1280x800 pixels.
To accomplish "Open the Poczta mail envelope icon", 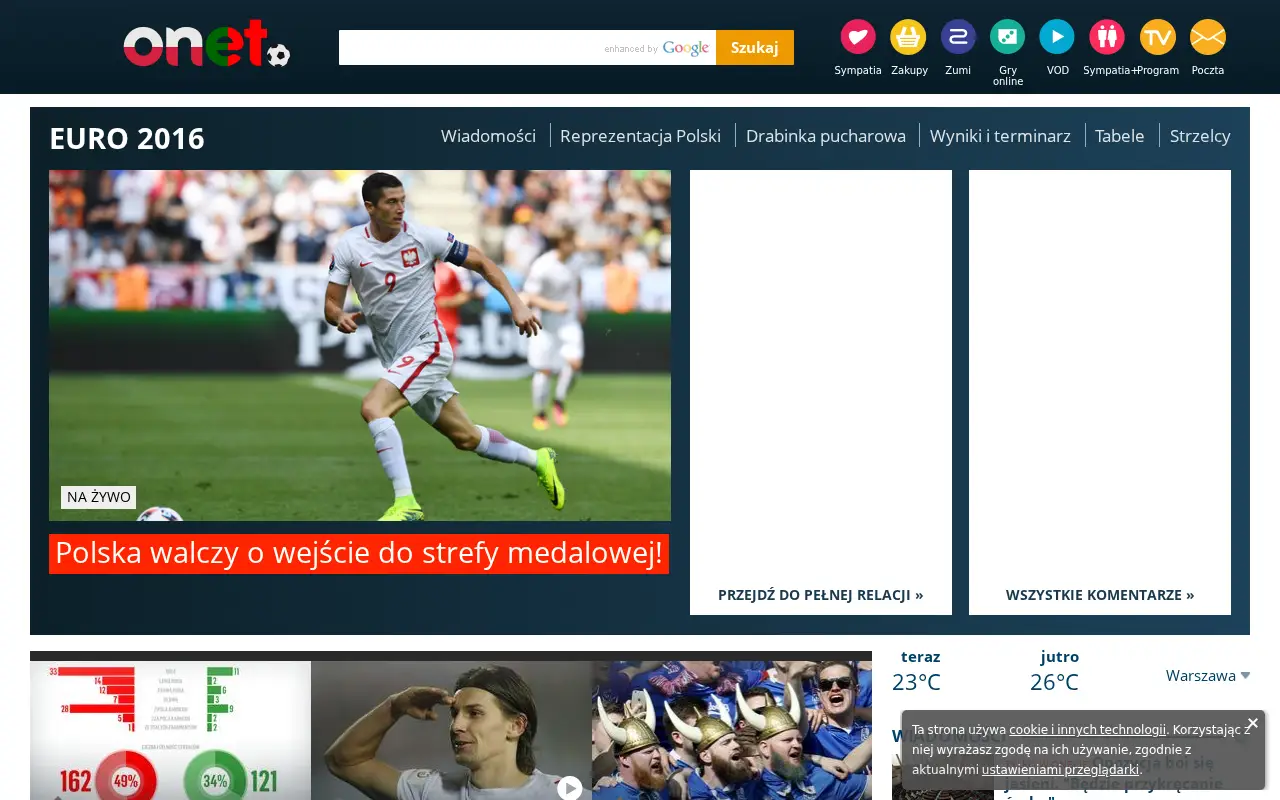I will [1208, 37].
